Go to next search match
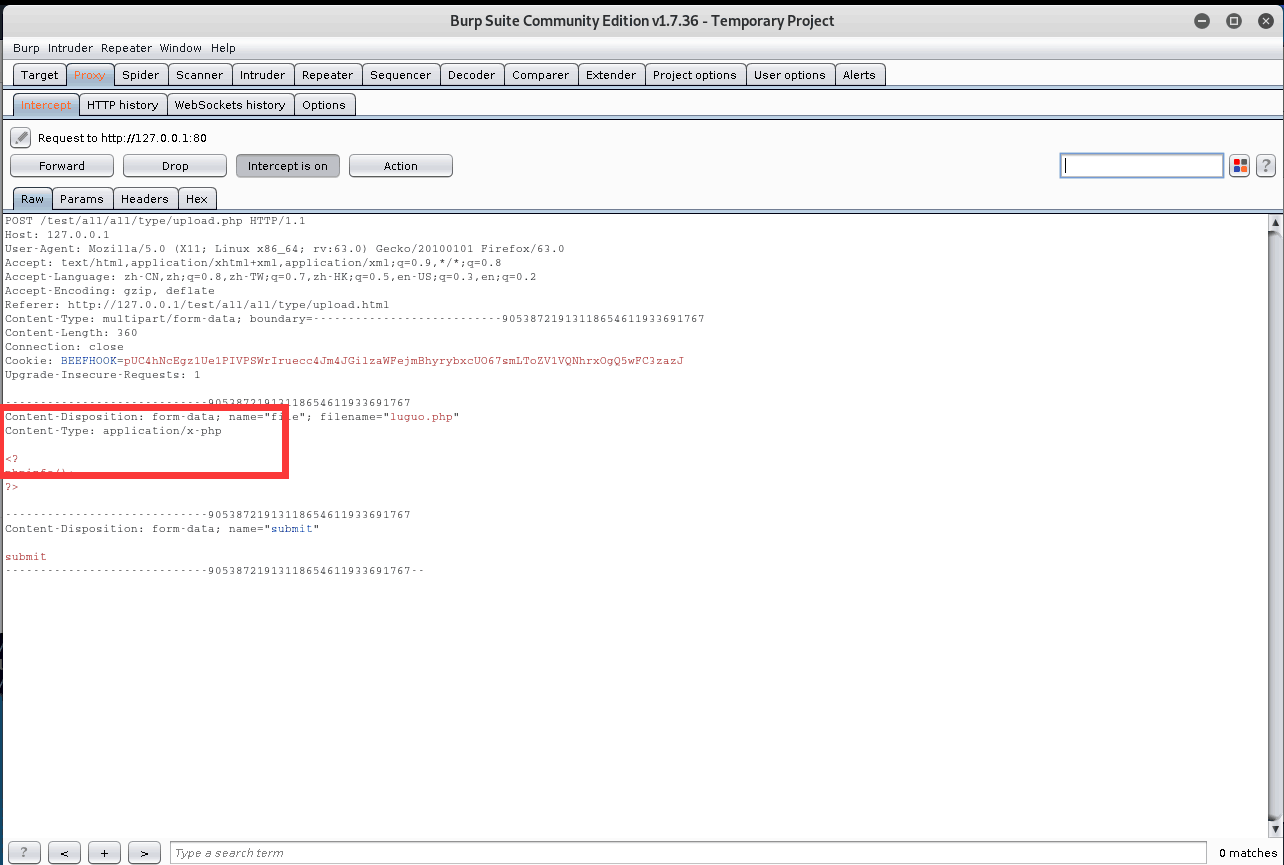 144,853
